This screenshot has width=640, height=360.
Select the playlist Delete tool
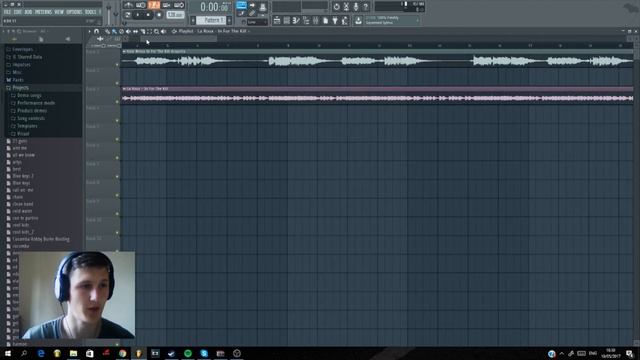121,31
